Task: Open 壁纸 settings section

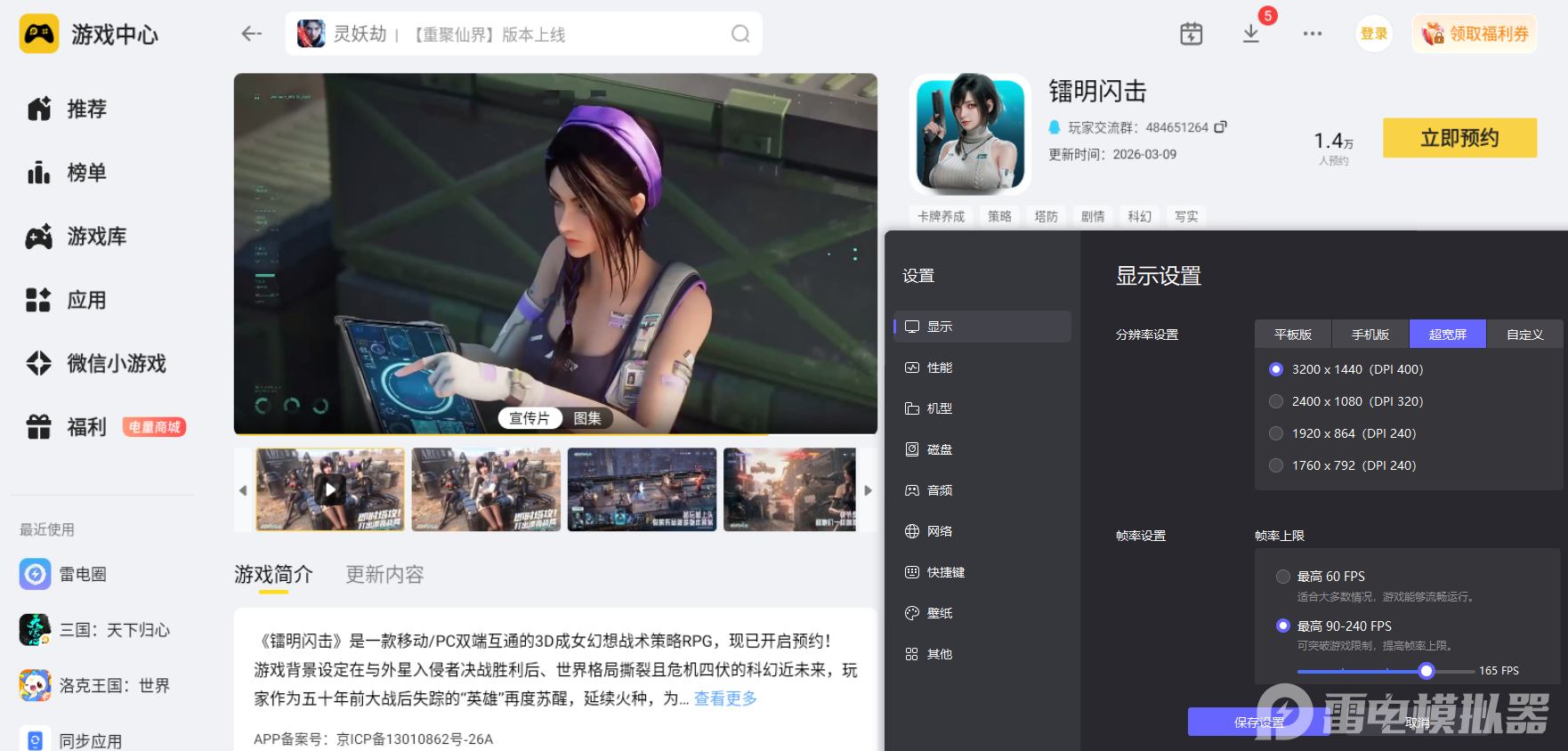Action: pos(982,613)
